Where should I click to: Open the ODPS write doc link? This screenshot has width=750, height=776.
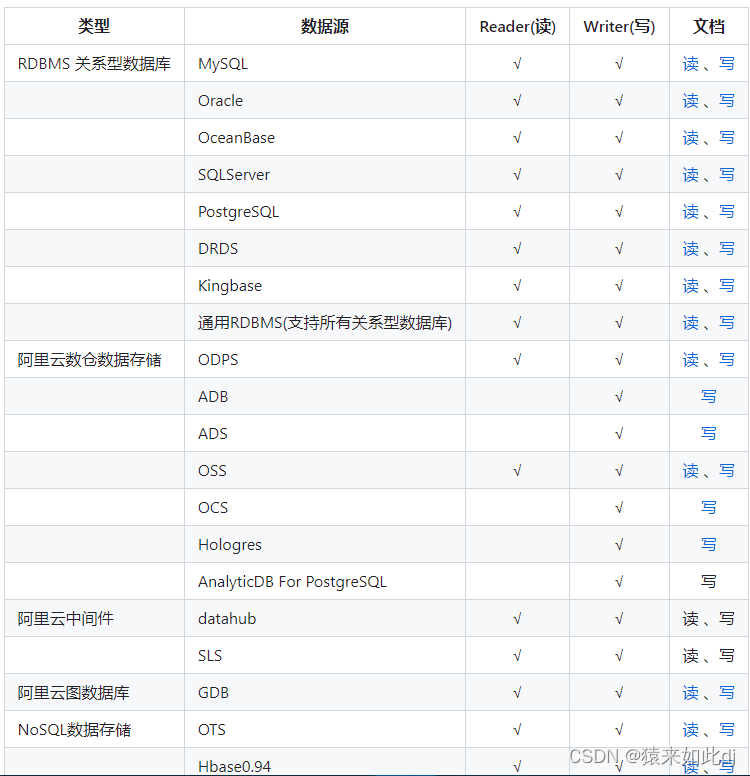click(727, 360)
